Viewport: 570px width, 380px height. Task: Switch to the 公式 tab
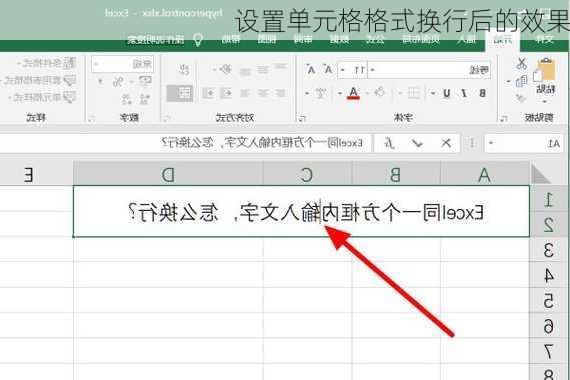pos(375,39)
